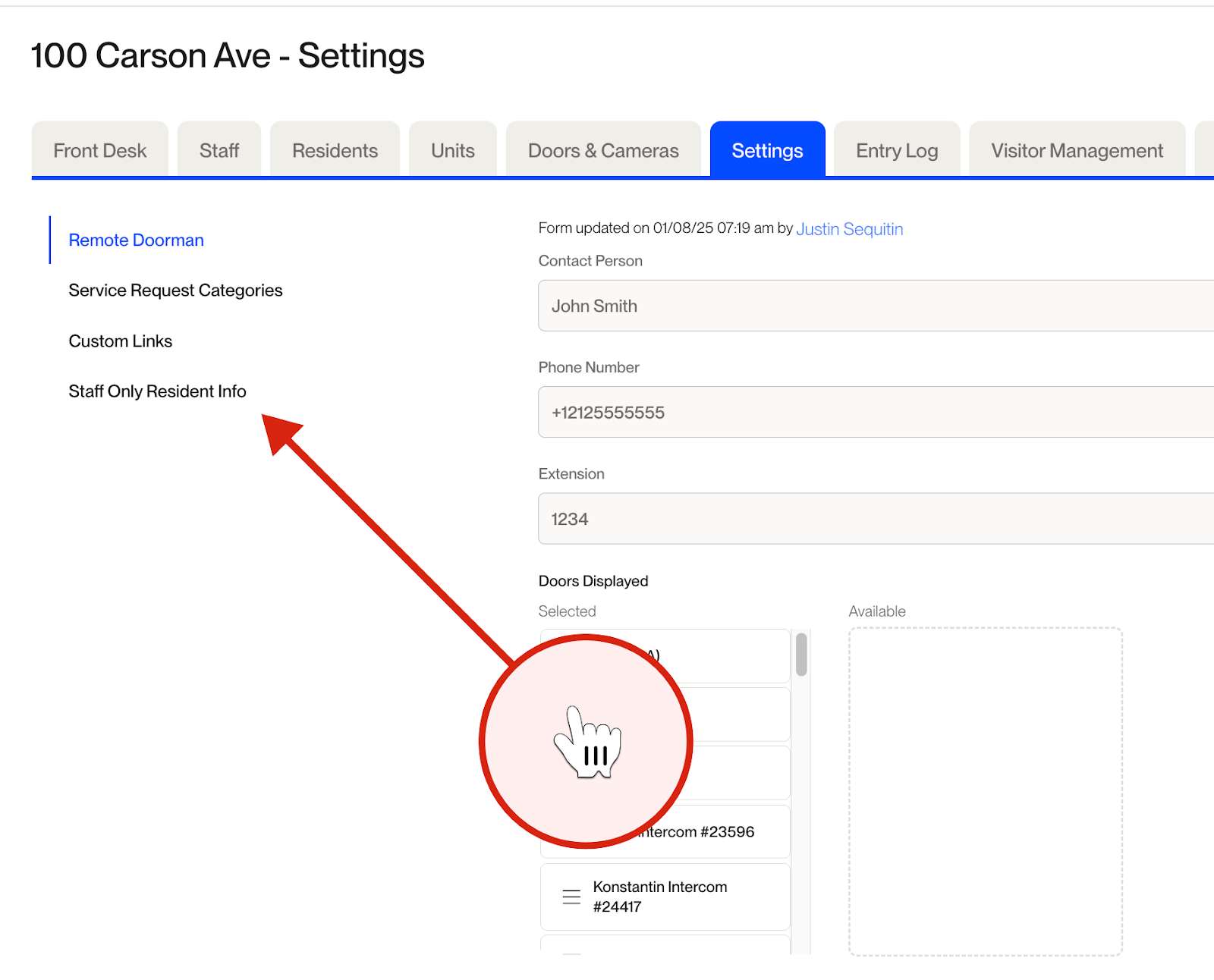Select the Staff tab
Screen dimensions: 1214x980
[x=219, y=150]
